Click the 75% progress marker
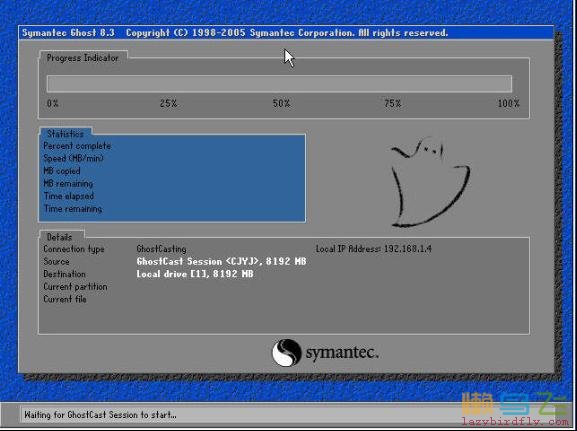The image size is (577, 431). coord(393,103)
